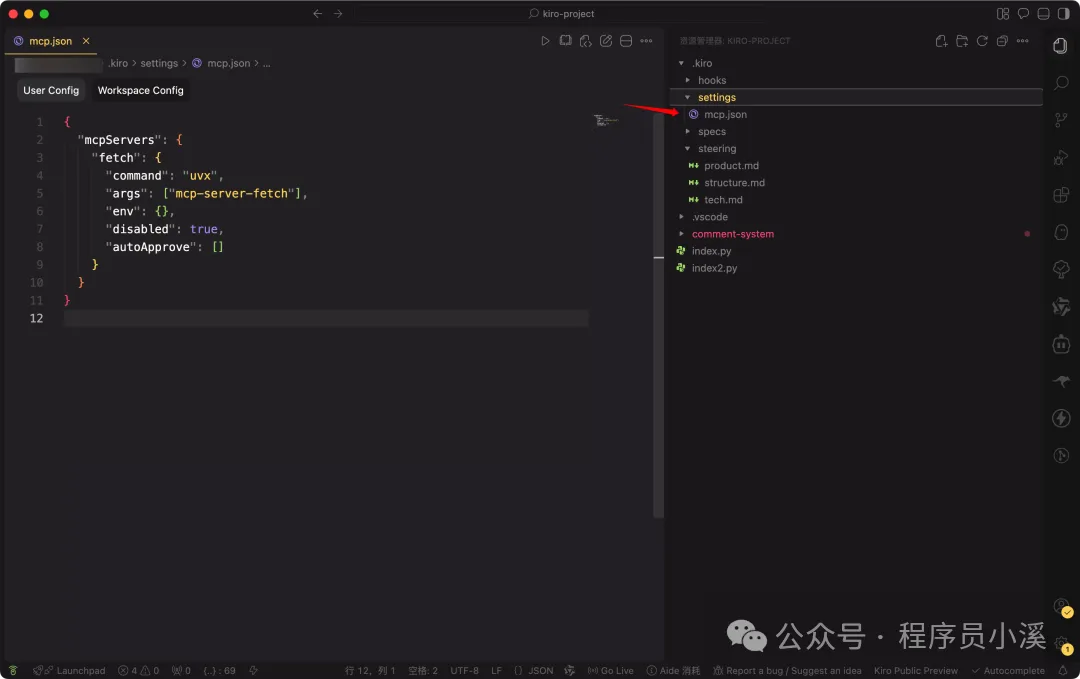Open the Manage settings gear icon
The width and height of the screenshot is (1080, 679).
(x=1061, y=644)
